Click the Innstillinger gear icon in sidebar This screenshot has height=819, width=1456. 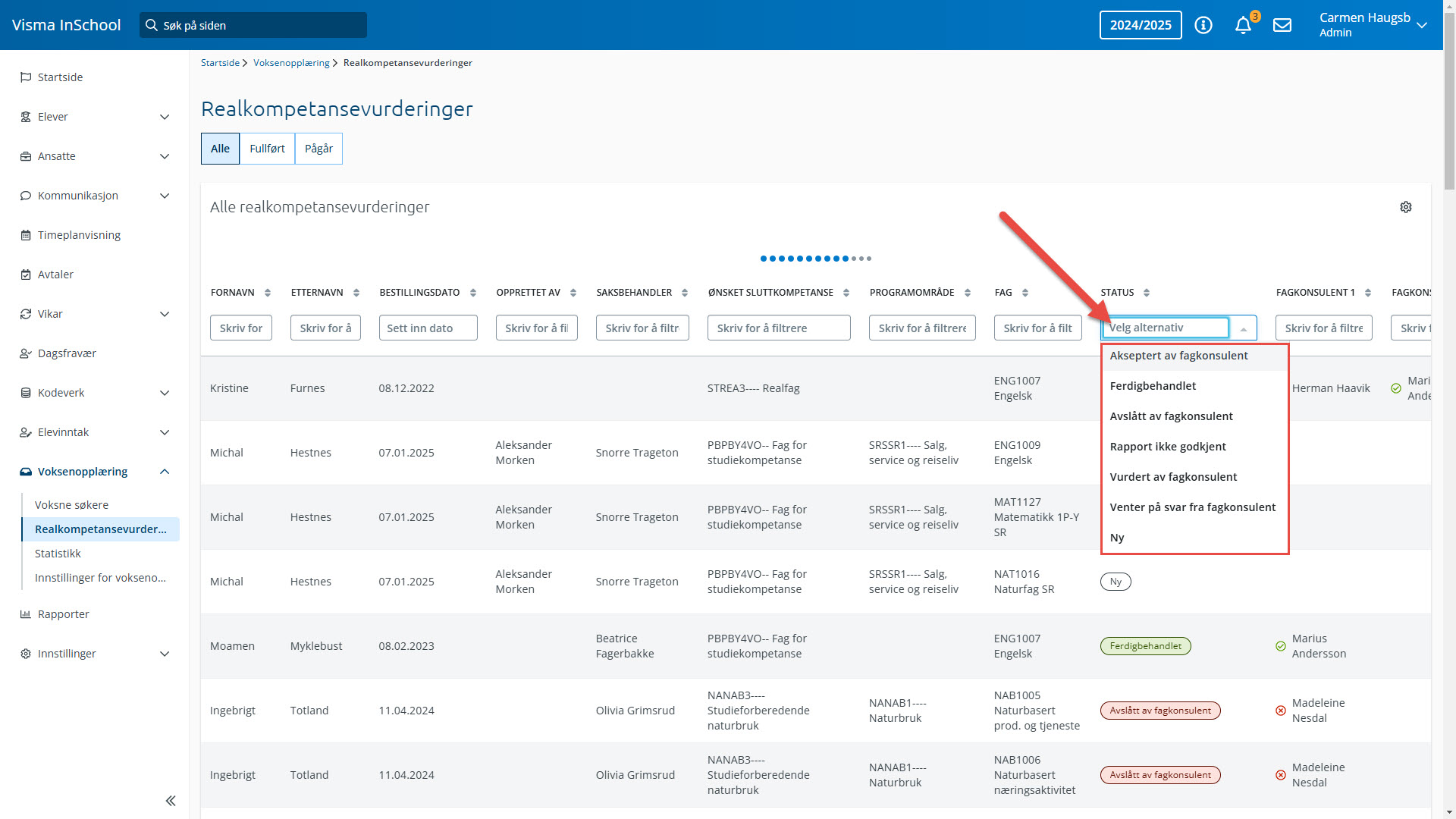[26, 654]
